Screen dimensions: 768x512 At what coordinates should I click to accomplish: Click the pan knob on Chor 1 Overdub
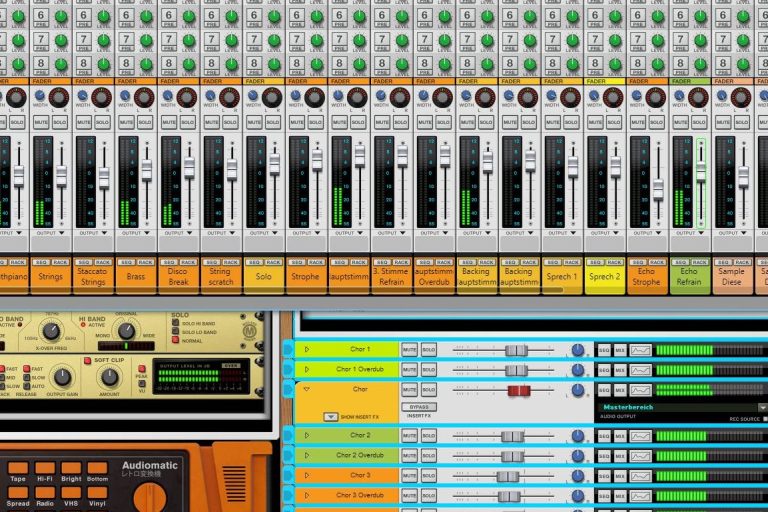click(x=577, y=370)
